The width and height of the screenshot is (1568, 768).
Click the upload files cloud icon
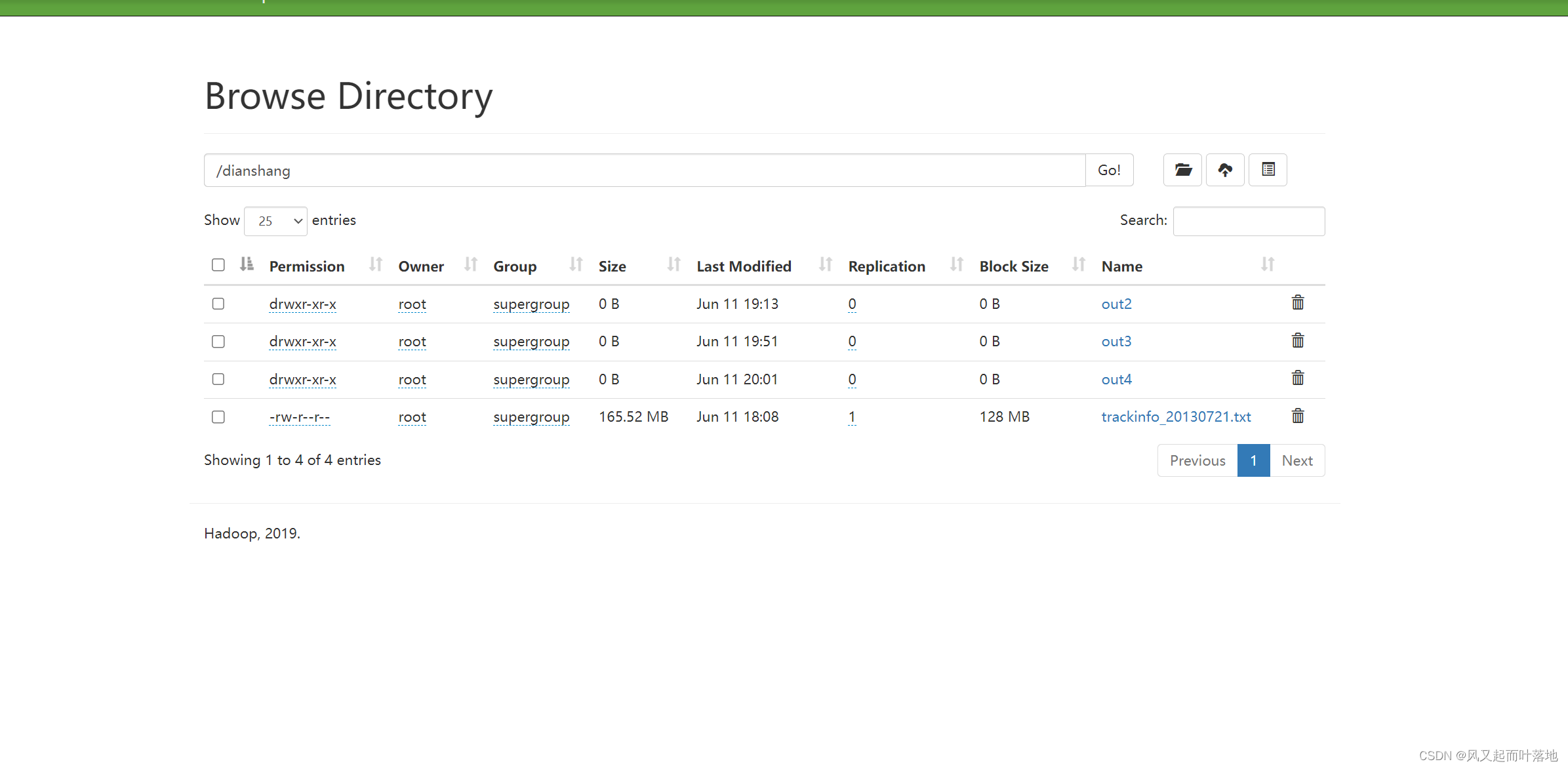(x=1225, y=170)
